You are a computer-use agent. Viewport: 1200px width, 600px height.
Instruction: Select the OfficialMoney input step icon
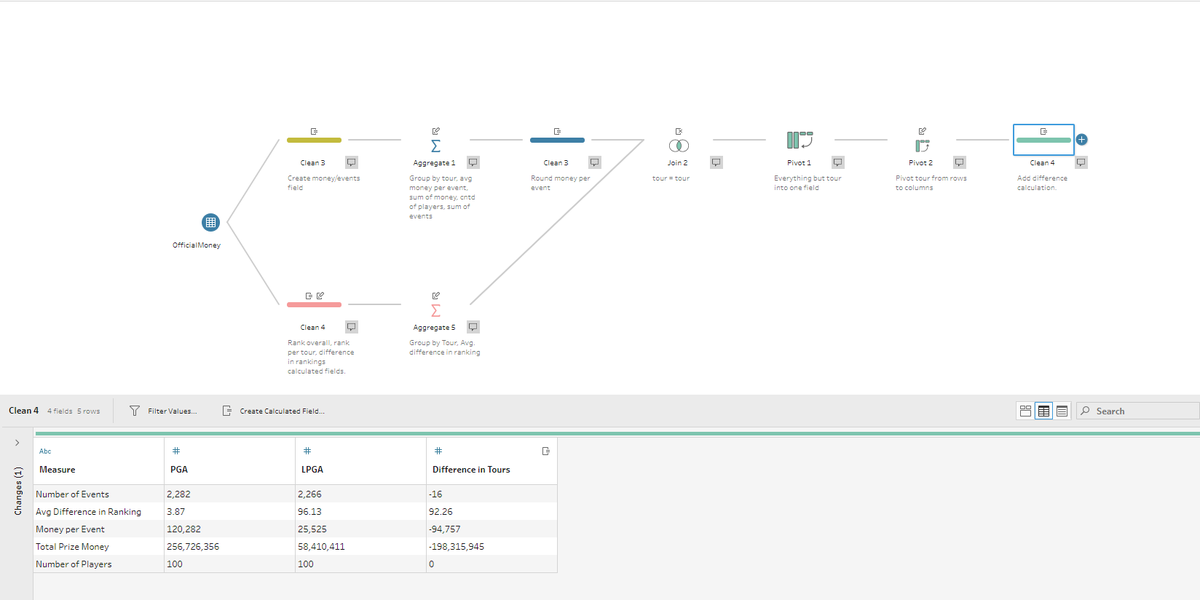coord(209,222)
